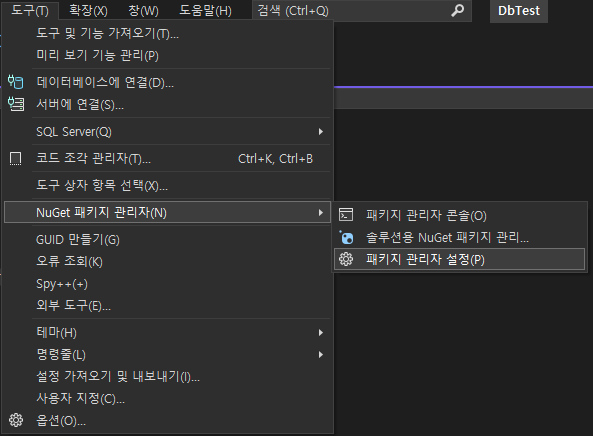The image size is (593, 436).
Task: Click the code snippet manager icon
Action: [x=16, y=158]
